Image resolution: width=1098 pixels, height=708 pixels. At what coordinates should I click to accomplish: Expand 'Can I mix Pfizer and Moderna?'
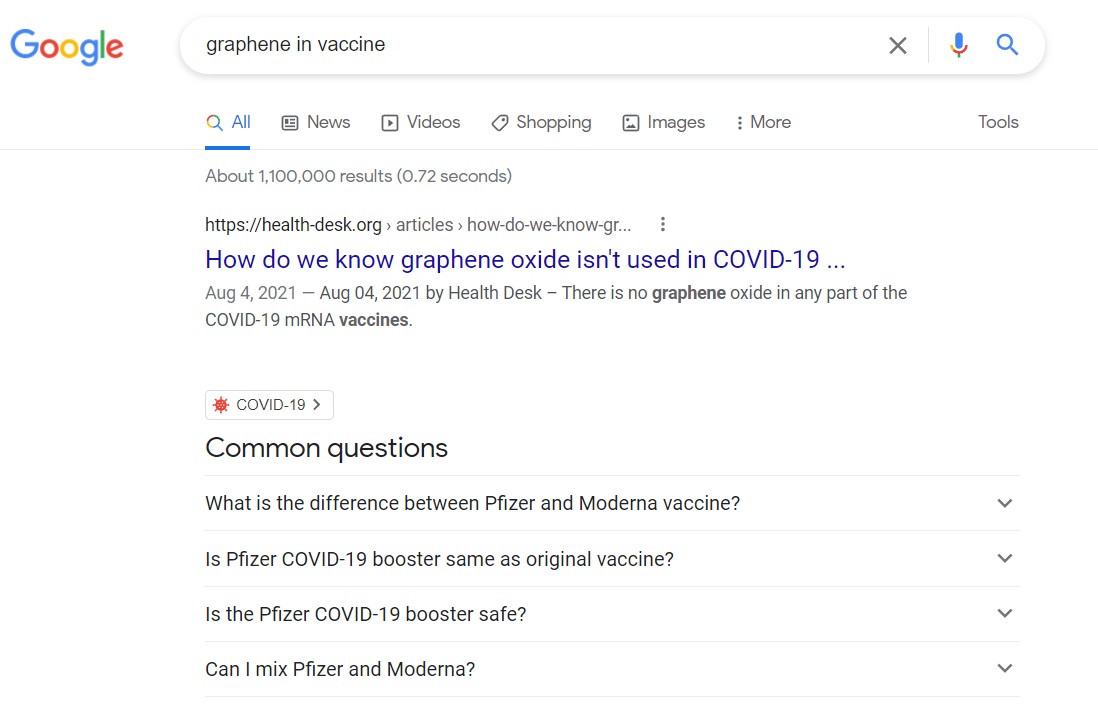click(x=1005, y=669)
